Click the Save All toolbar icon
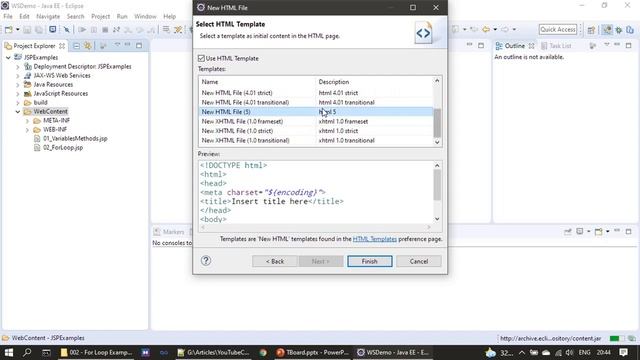Image resolution: width=640 pixels, height=360 pixels. coord(38,29)
